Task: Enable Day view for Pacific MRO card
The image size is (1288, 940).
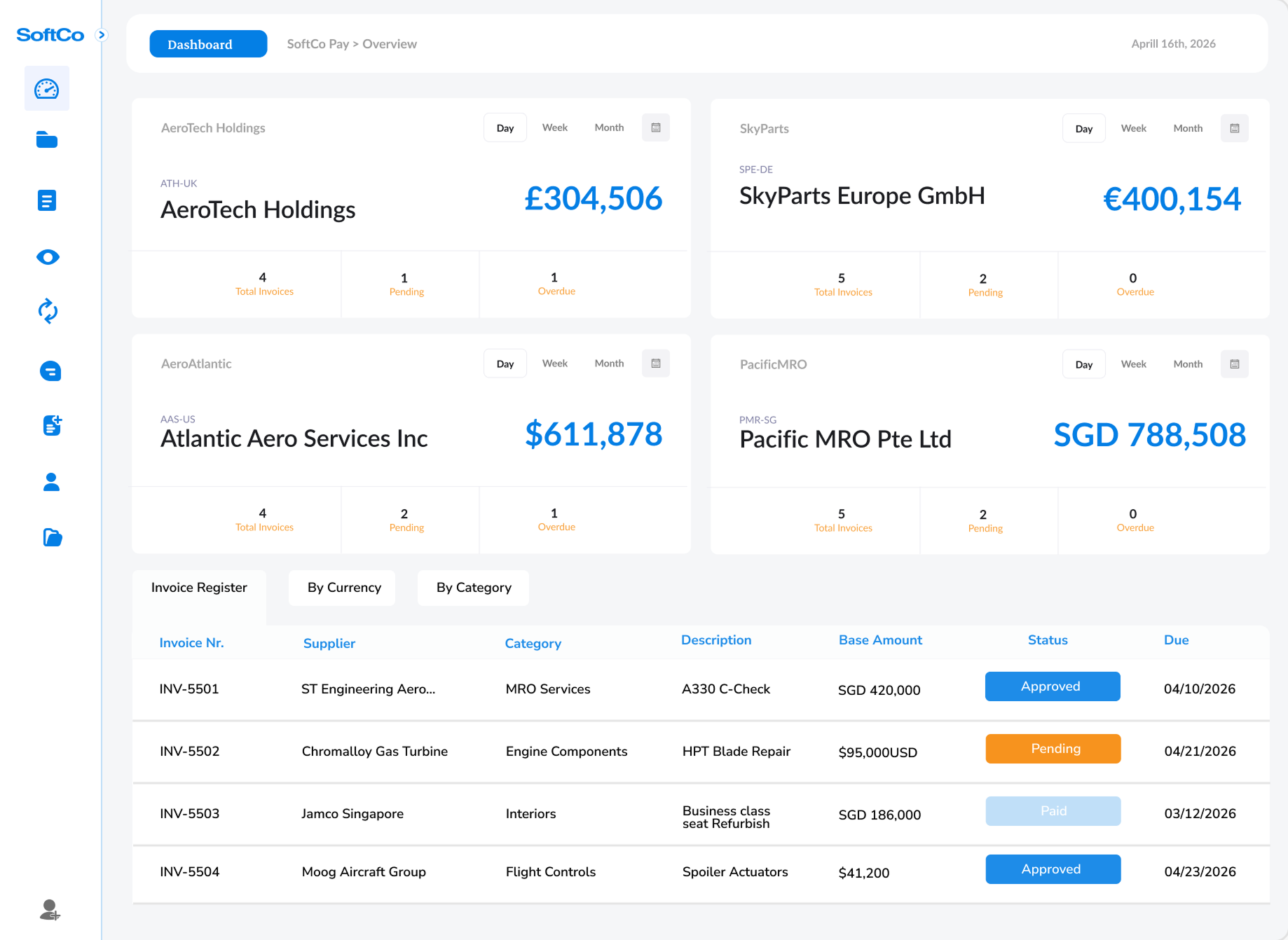Action: (1083, 364)
